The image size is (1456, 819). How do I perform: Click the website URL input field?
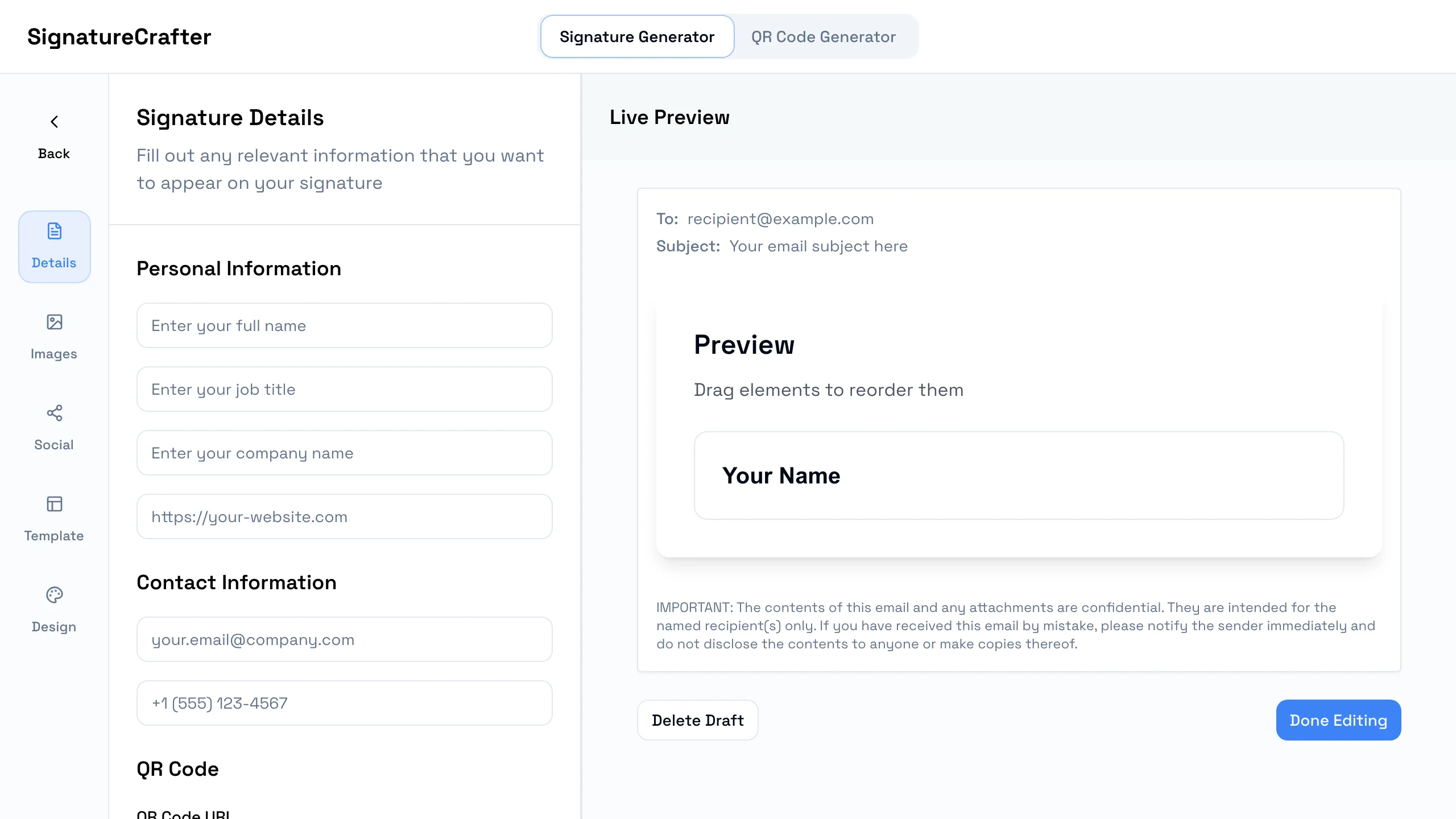[344, 516]
